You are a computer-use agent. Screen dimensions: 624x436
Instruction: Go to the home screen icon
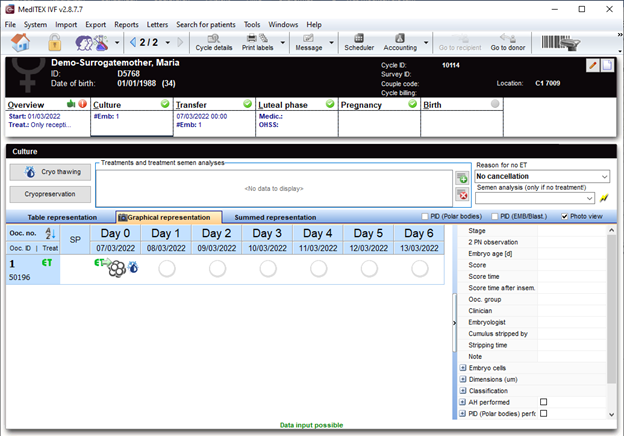(20, 42)
